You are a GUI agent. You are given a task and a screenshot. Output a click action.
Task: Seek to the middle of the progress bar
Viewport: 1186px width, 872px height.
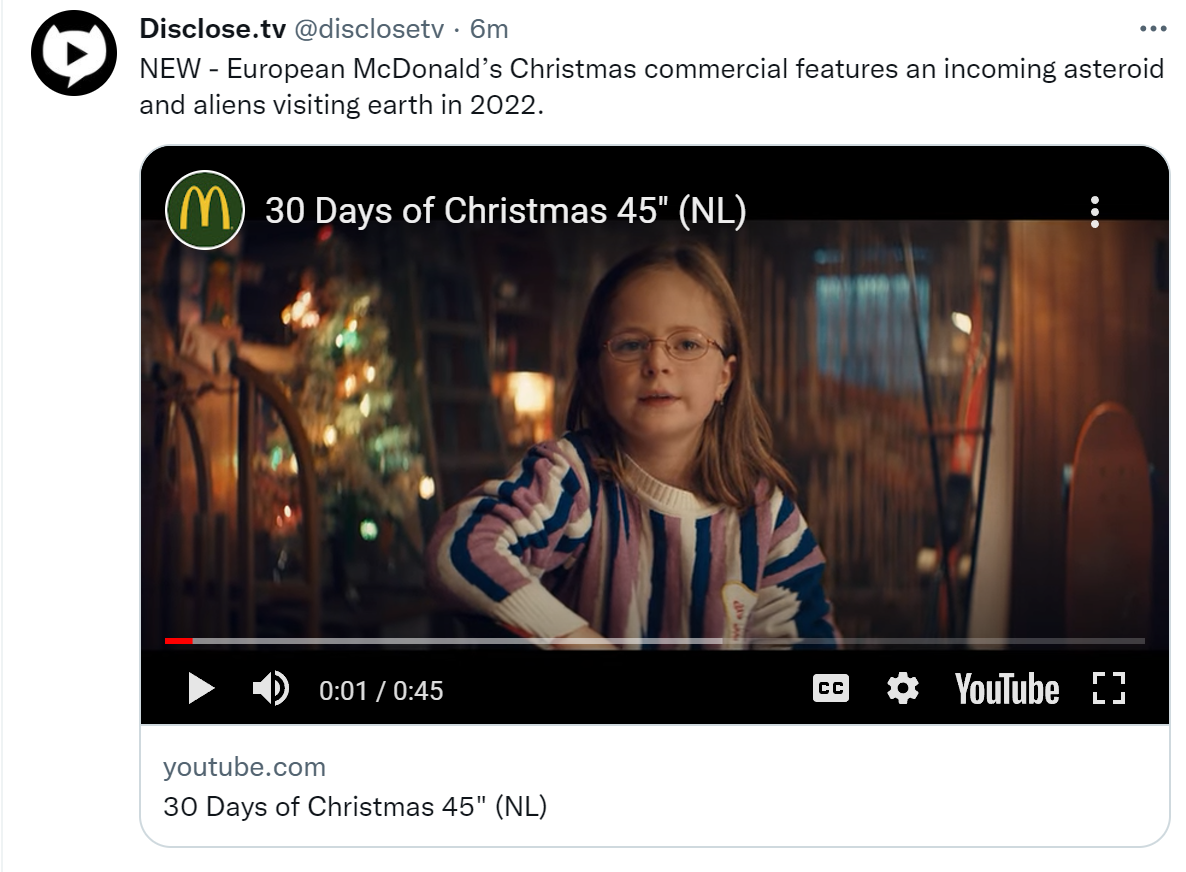[654, 641]
